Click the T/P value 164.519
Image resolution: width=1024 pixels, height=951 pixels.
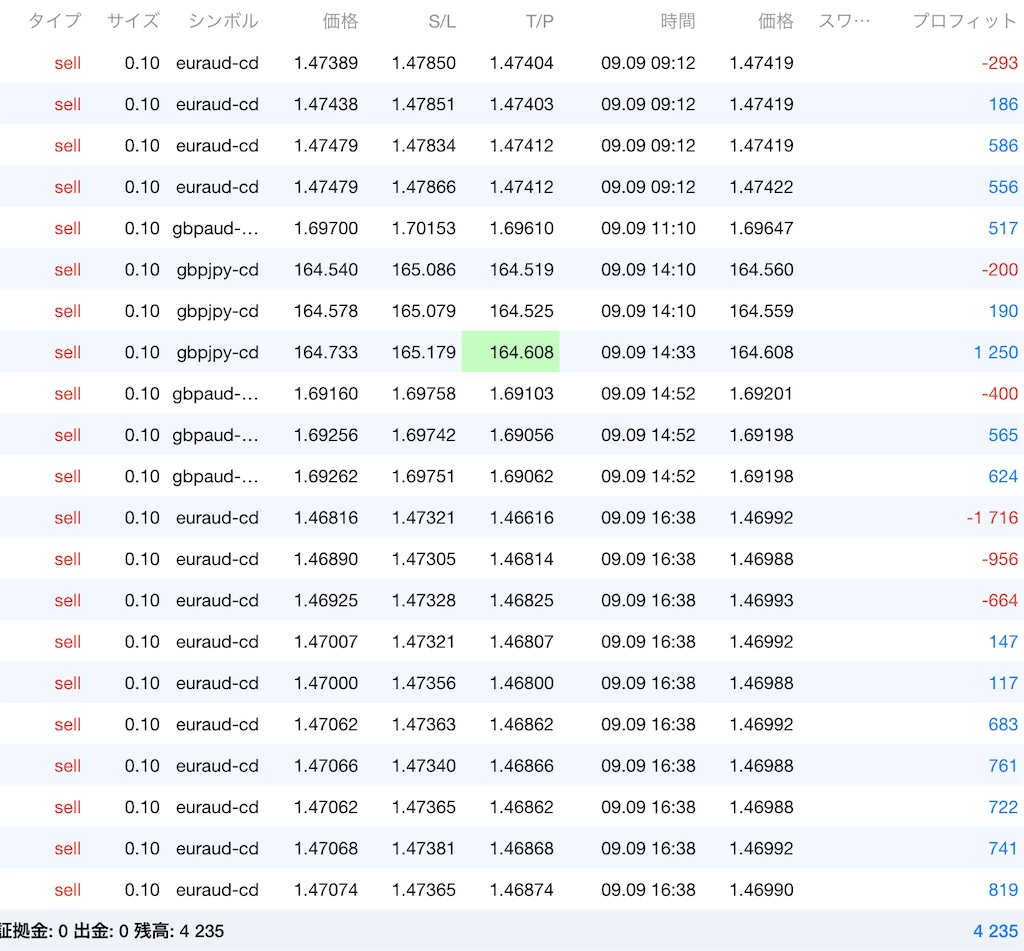click(x=522, y=269)
